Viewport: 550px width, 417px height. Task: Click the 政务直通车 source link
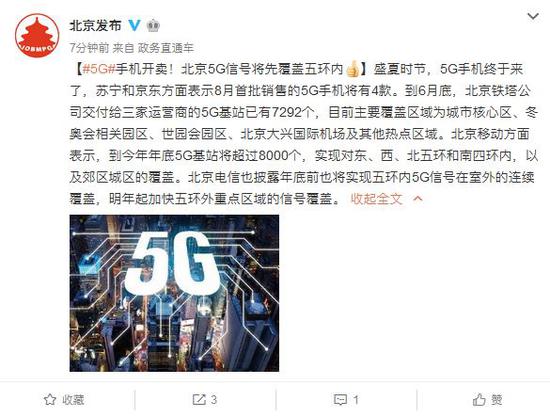click(x=166, y=48)
